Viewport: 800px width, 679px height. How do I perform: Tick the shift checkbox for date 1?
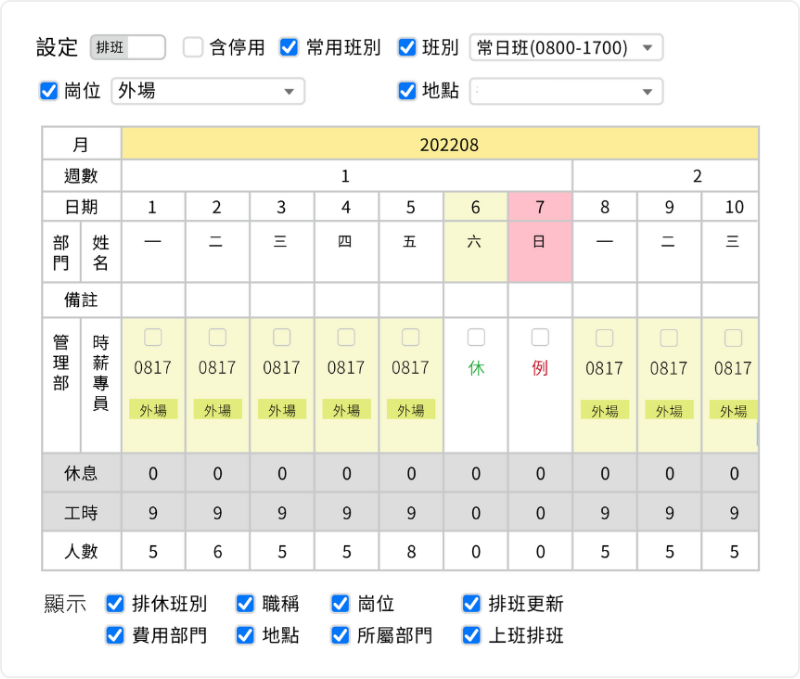[153, 337]
